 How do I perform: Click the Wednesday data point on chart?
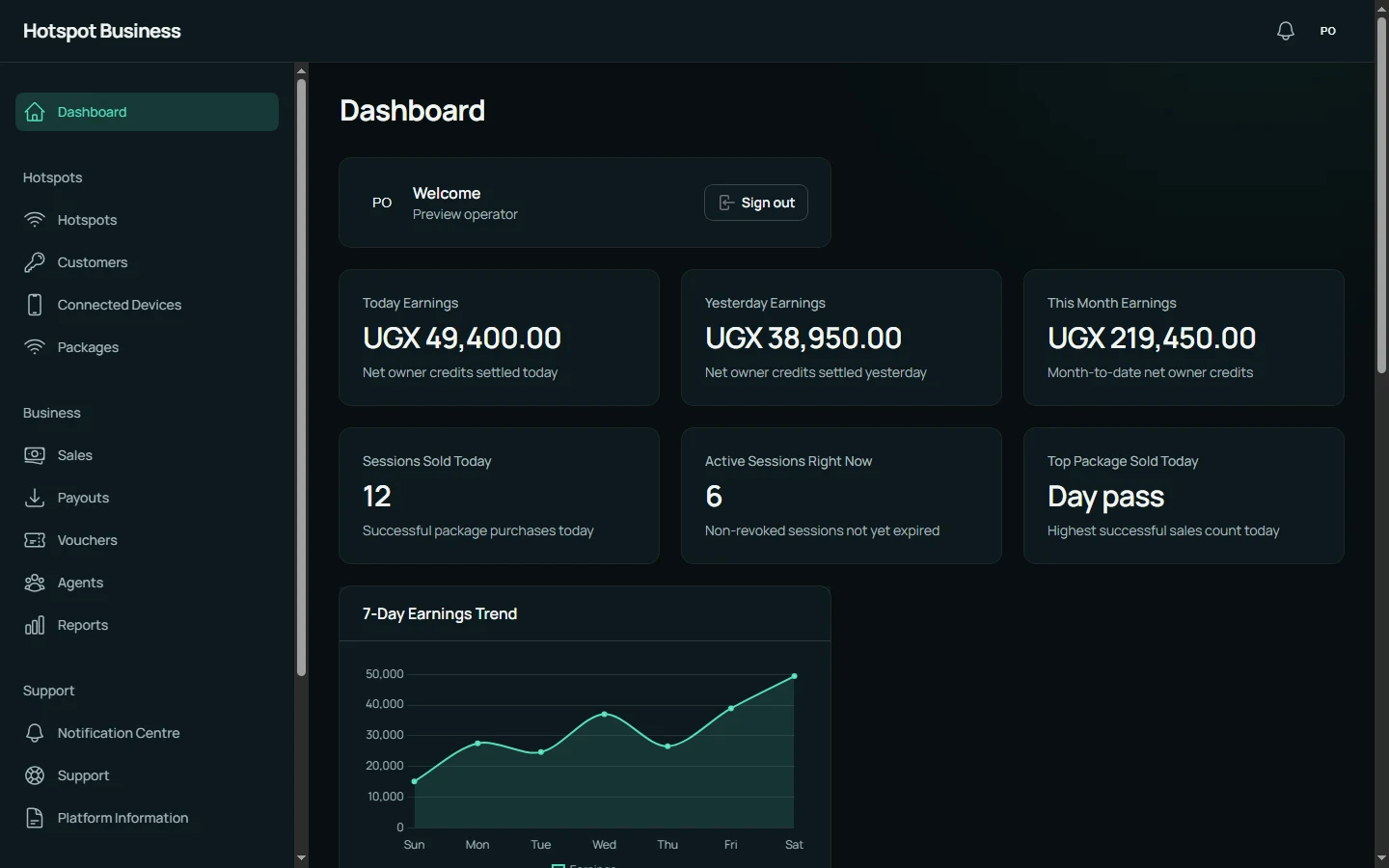point(604,714)
